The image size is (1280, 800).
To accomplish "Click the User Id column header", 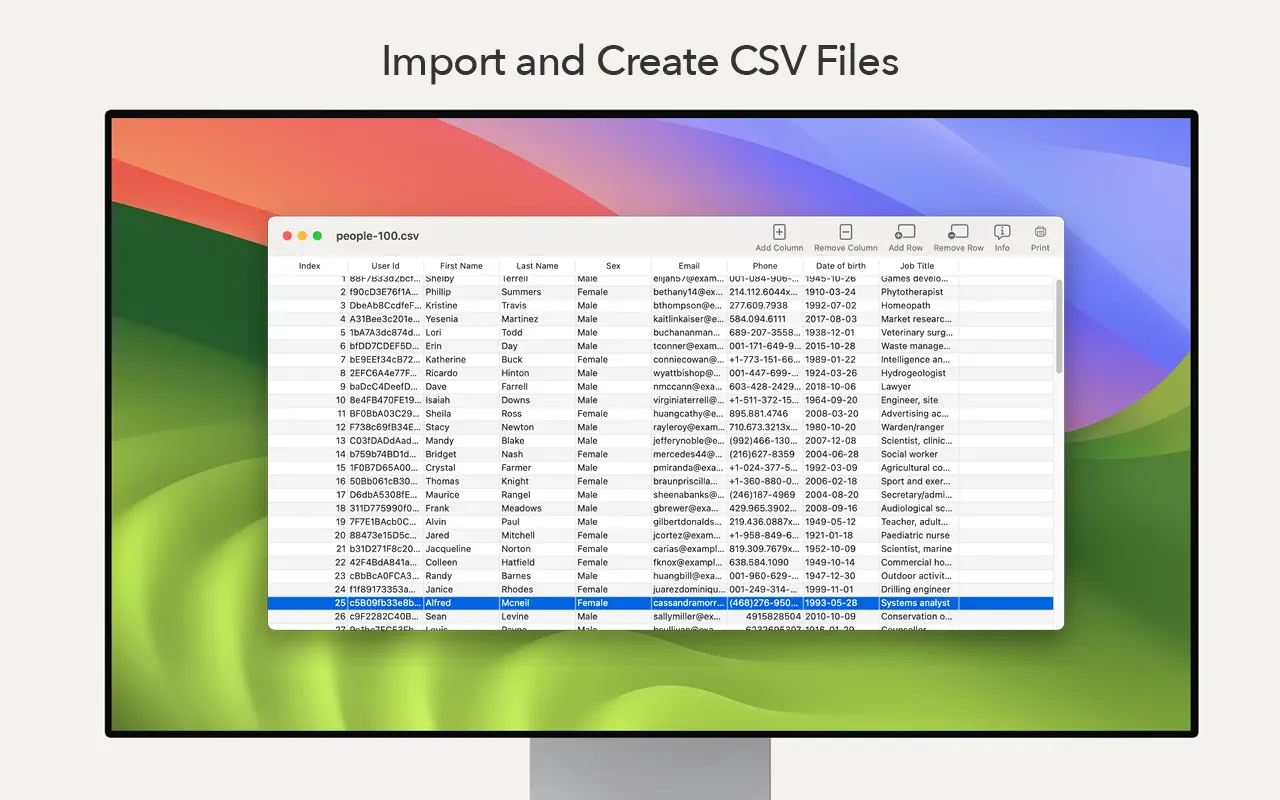I will [386, 265].
